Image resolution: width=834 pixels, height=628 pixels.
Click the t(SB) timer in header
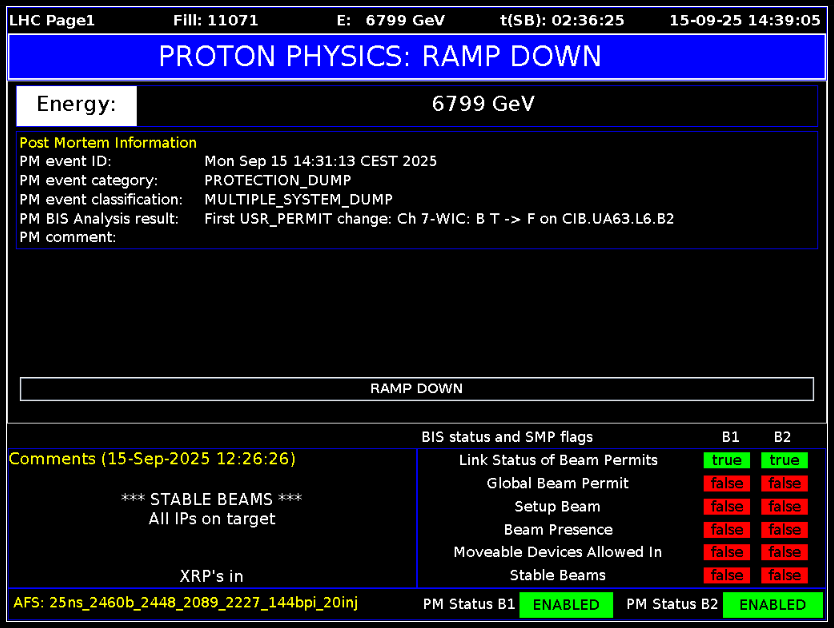(x=562, y=20)
